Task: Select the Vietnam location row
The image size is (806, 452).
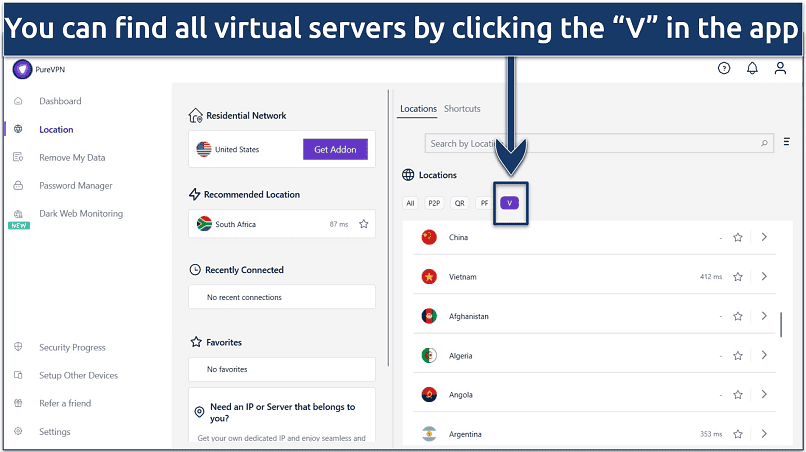Action: tap(595, 277)
